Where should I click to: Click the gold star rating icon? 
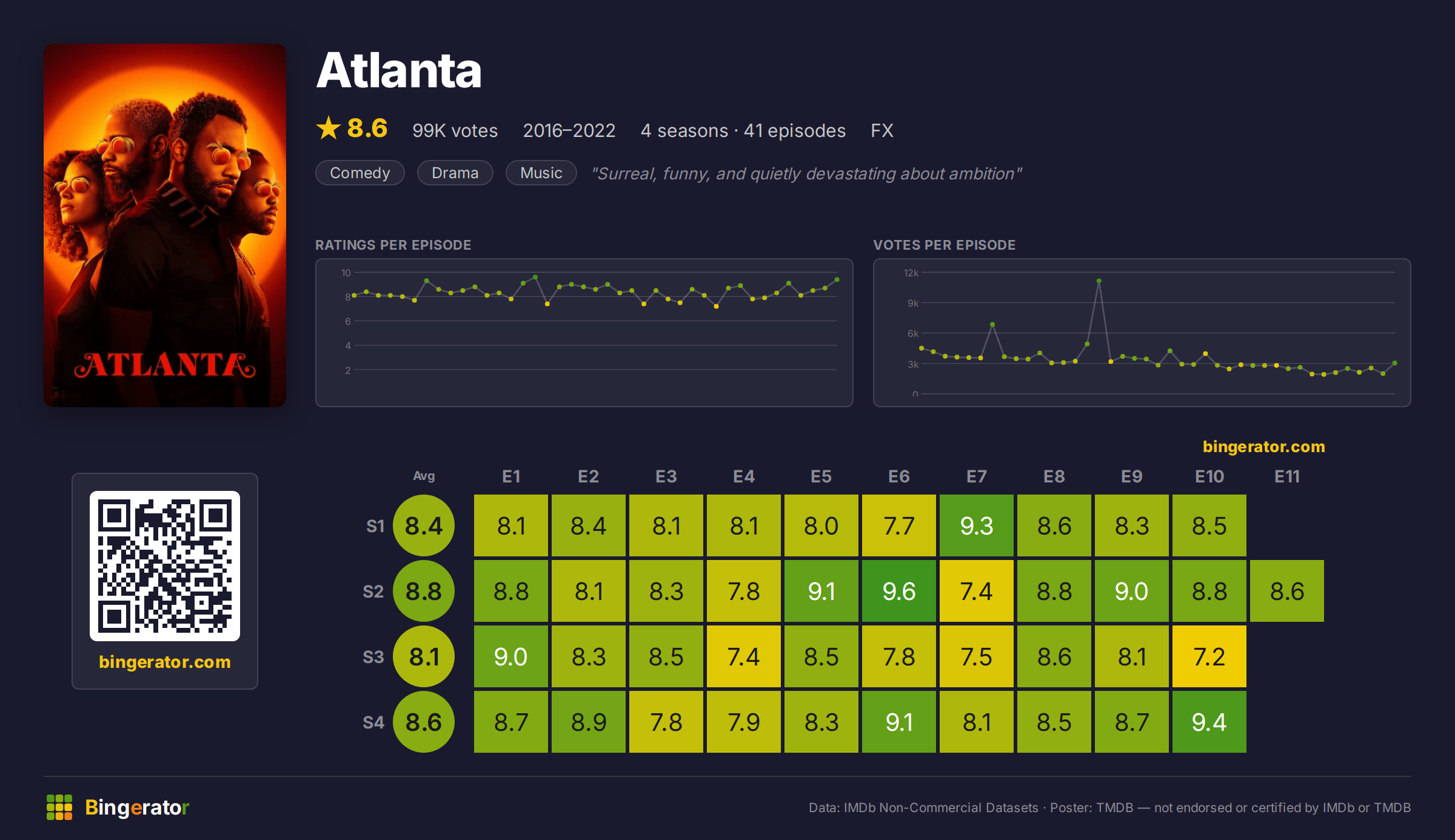pos(329,128)
